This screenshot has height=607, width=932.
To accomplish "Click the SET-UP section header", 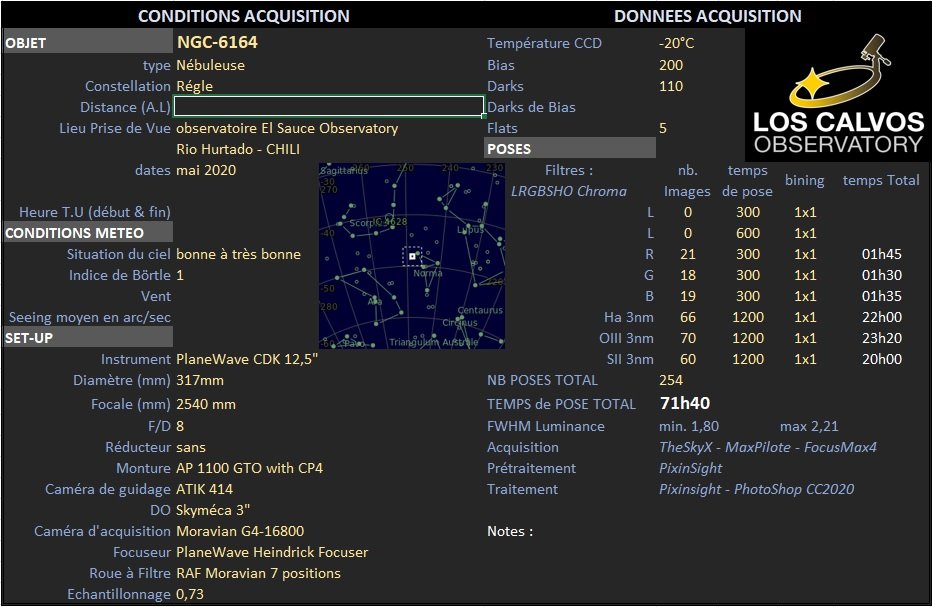I will click(x=88, y=338).
